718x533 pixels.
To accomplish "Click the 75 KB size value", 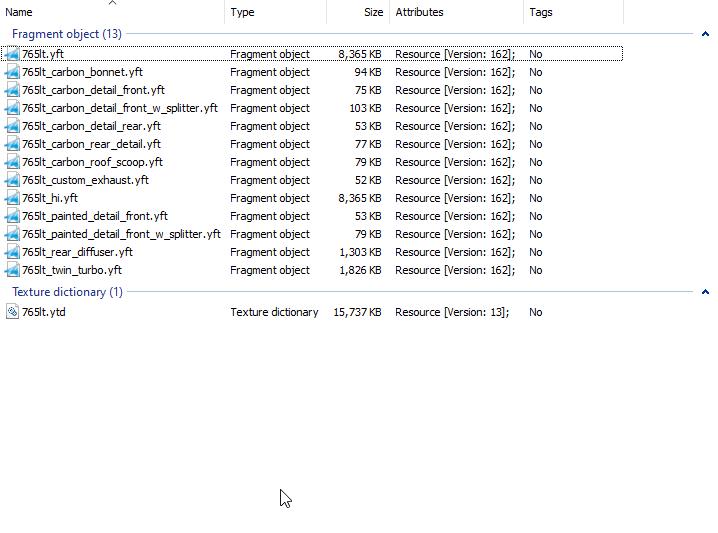I will [368, 90].
